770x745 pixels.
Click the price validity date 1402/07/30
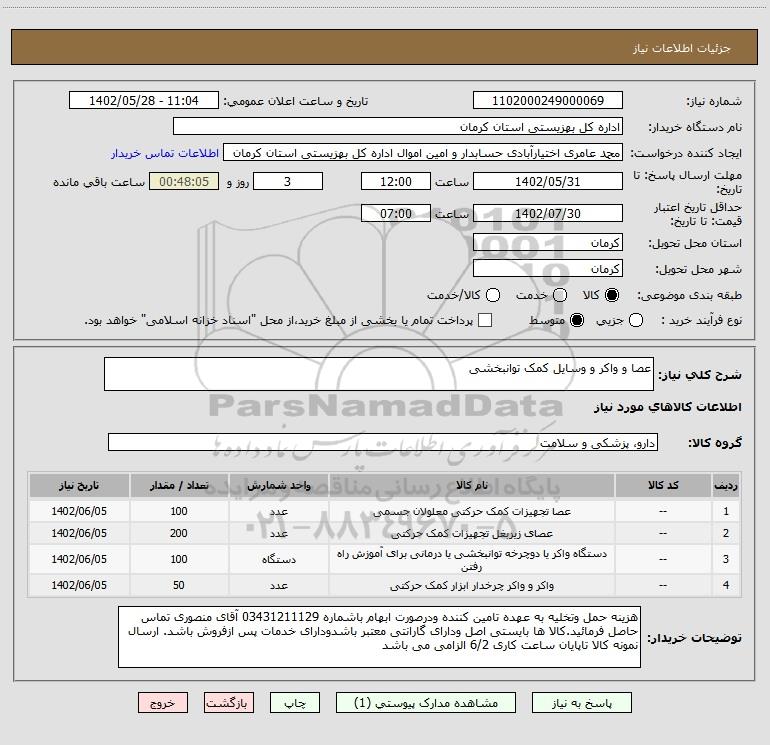(548, 214)
